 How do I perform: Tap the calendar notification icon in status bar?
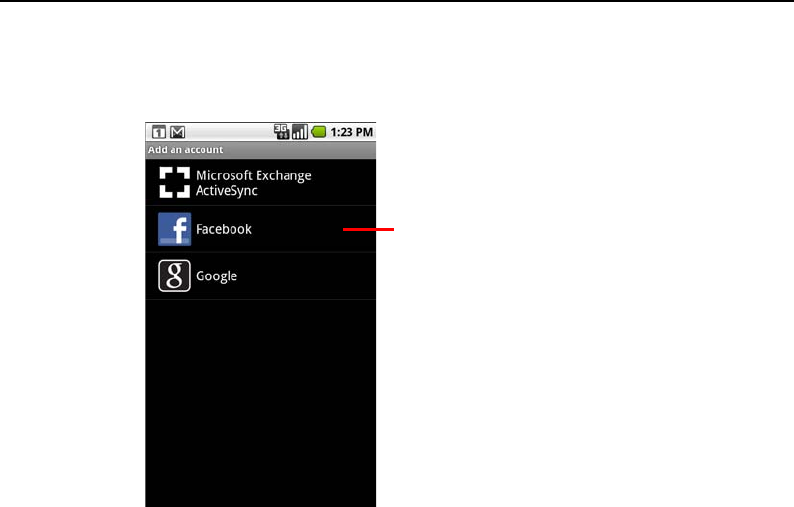coord(158,132)
